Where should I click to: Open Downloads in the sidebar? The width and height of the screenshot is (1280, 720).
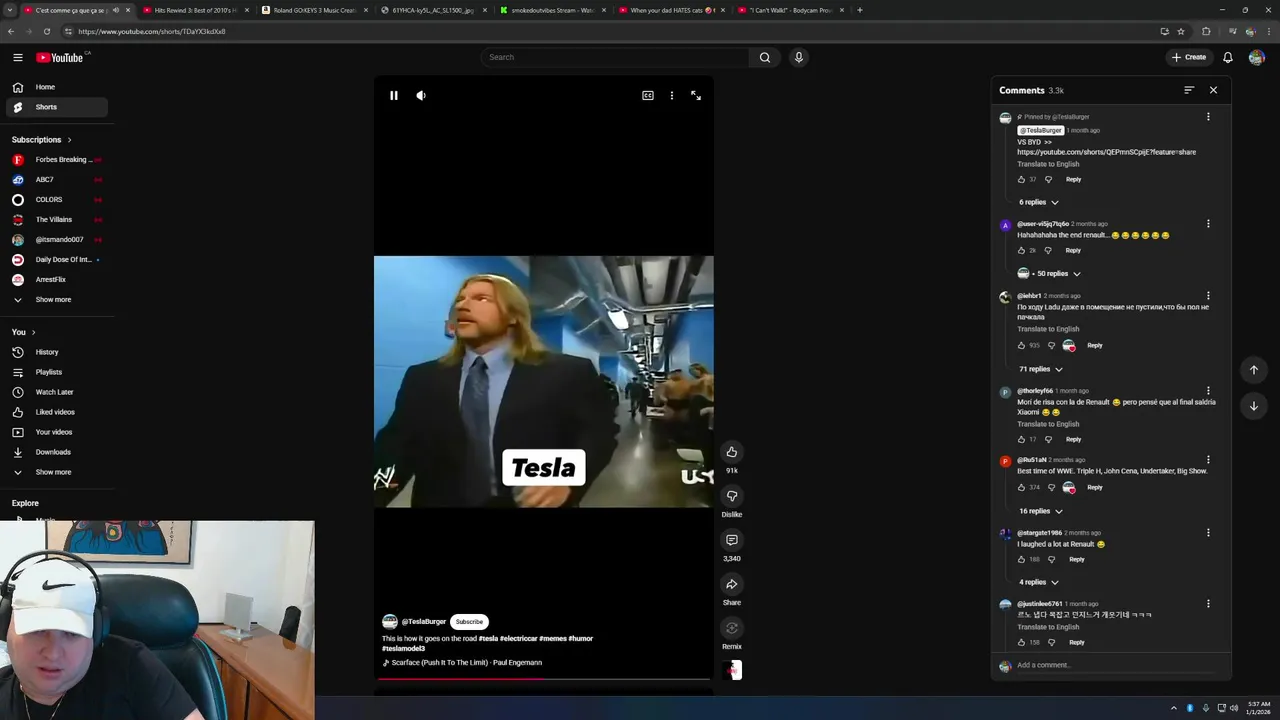click(x=57, y=452)
